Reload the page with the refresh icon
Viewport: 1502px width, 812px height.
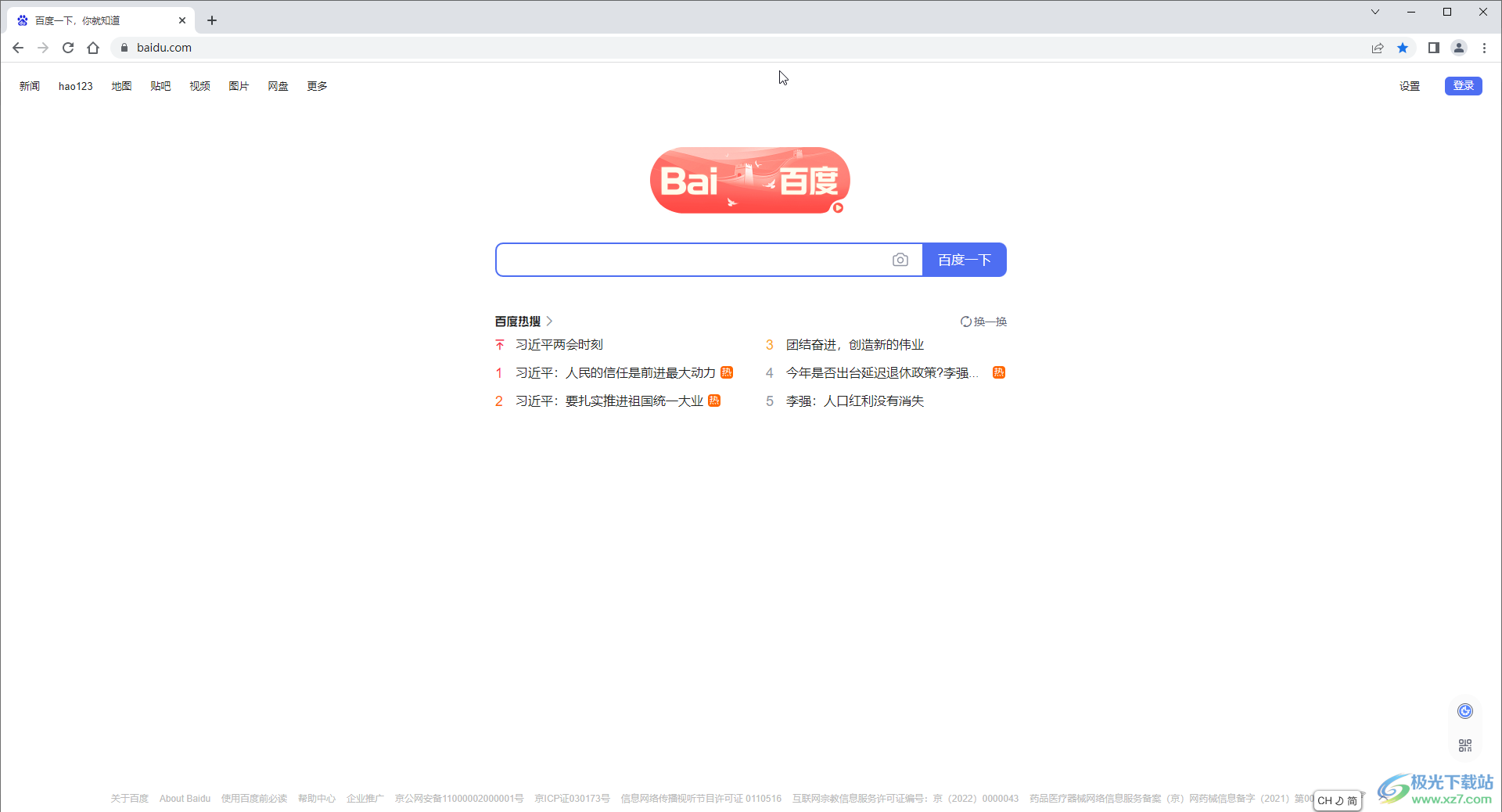click(x=68, y=48)
